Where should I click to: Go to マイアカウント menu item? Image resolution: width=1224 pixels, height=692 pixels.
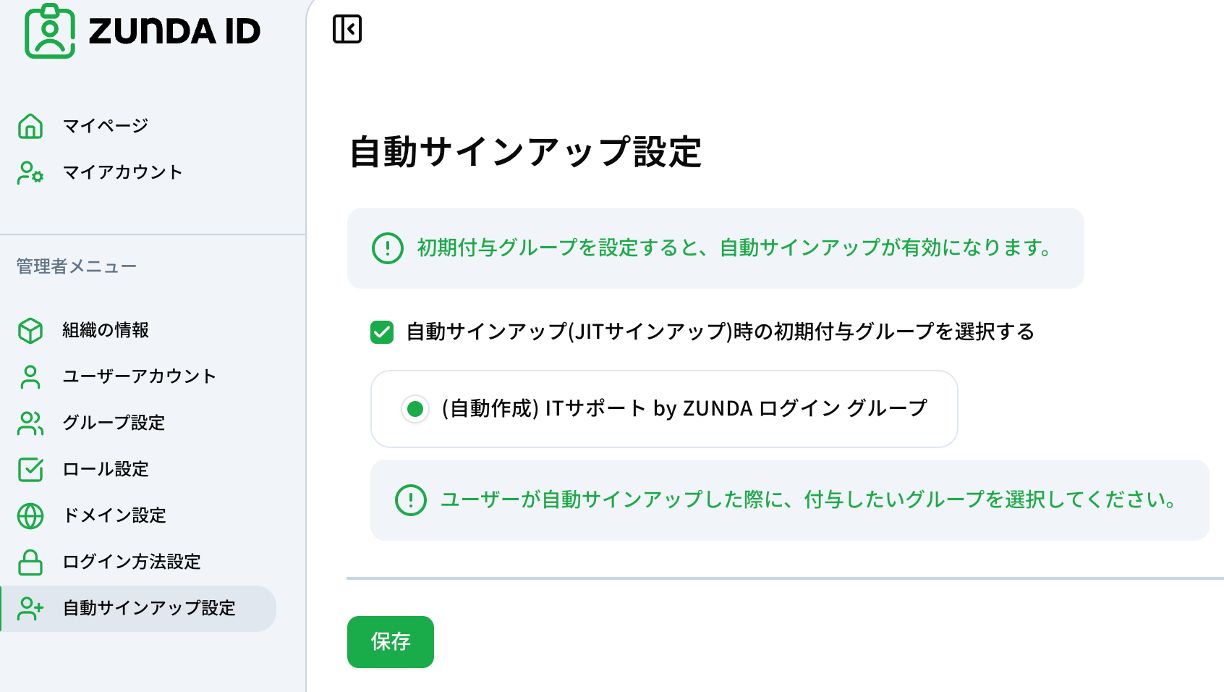click(123, 173)
